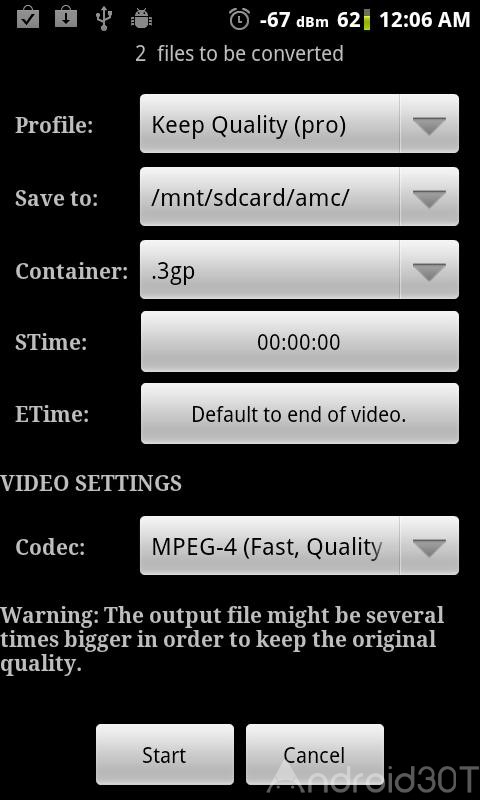The width and height of the screenshot is (480, 800).
Task: Tap the 12:06 AM clock
Action: pyautogui.click(x=424, y=20)
